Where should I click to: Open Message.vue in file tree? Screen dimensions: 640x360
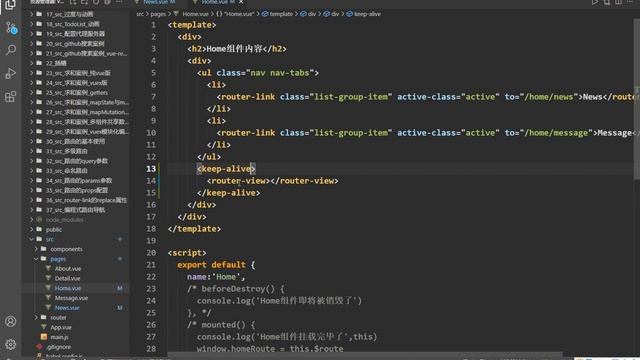[x=71, y=298]
